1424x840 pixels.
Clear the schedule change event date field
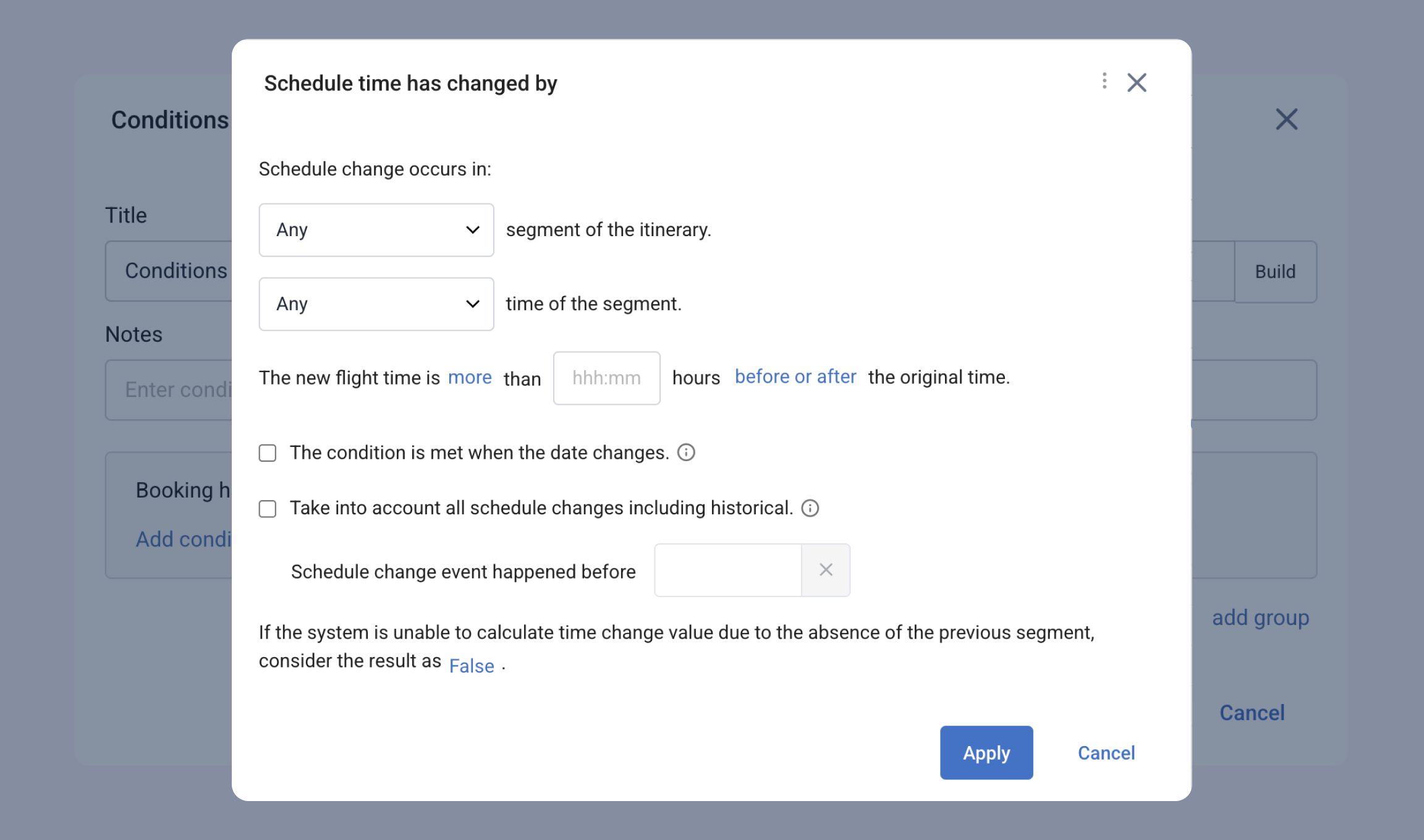(x=826, y=570)
